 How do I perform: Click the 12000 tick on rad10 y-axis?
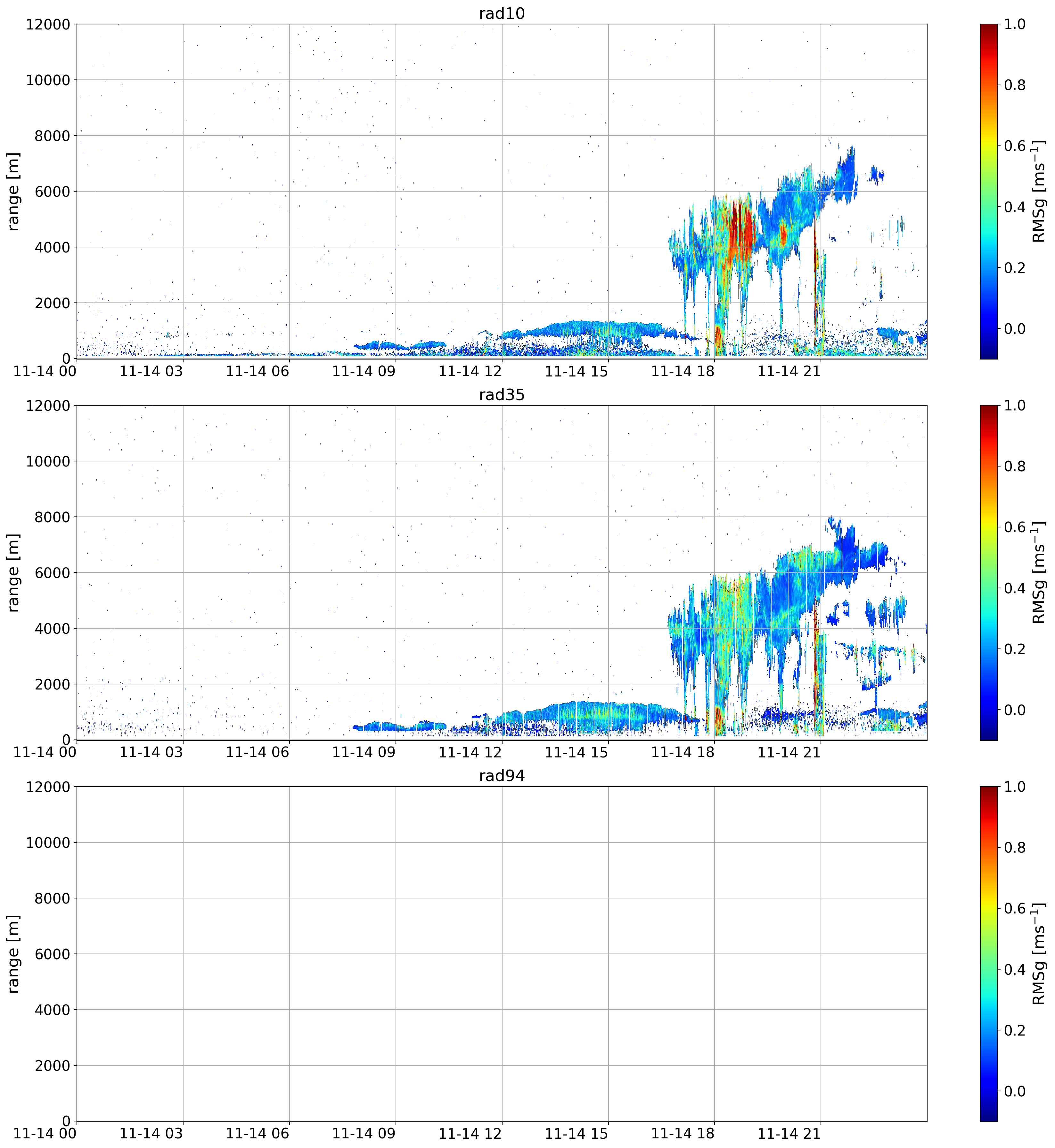(x=48, y=24)
